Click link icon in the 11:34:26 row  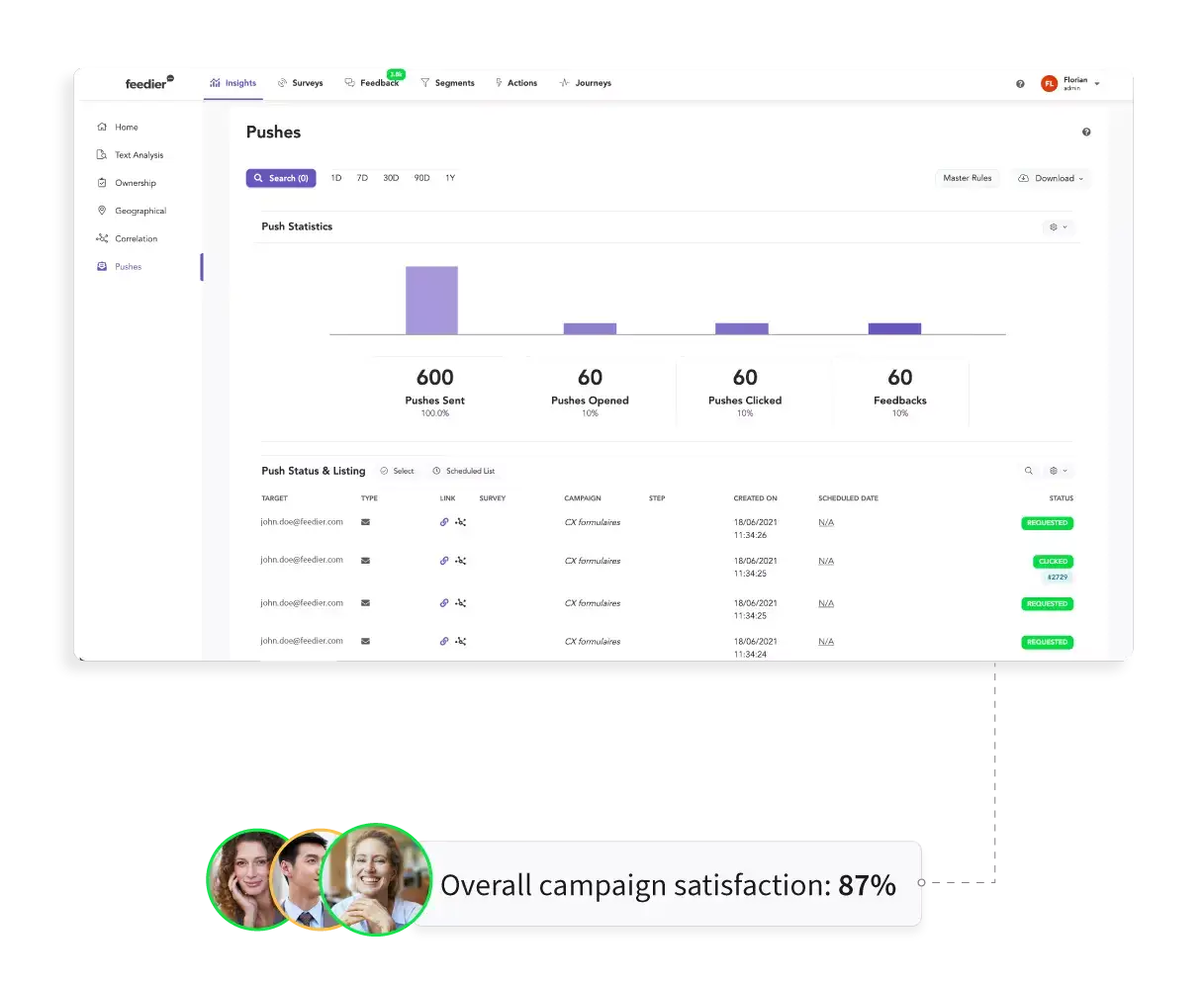pos(444,522)
